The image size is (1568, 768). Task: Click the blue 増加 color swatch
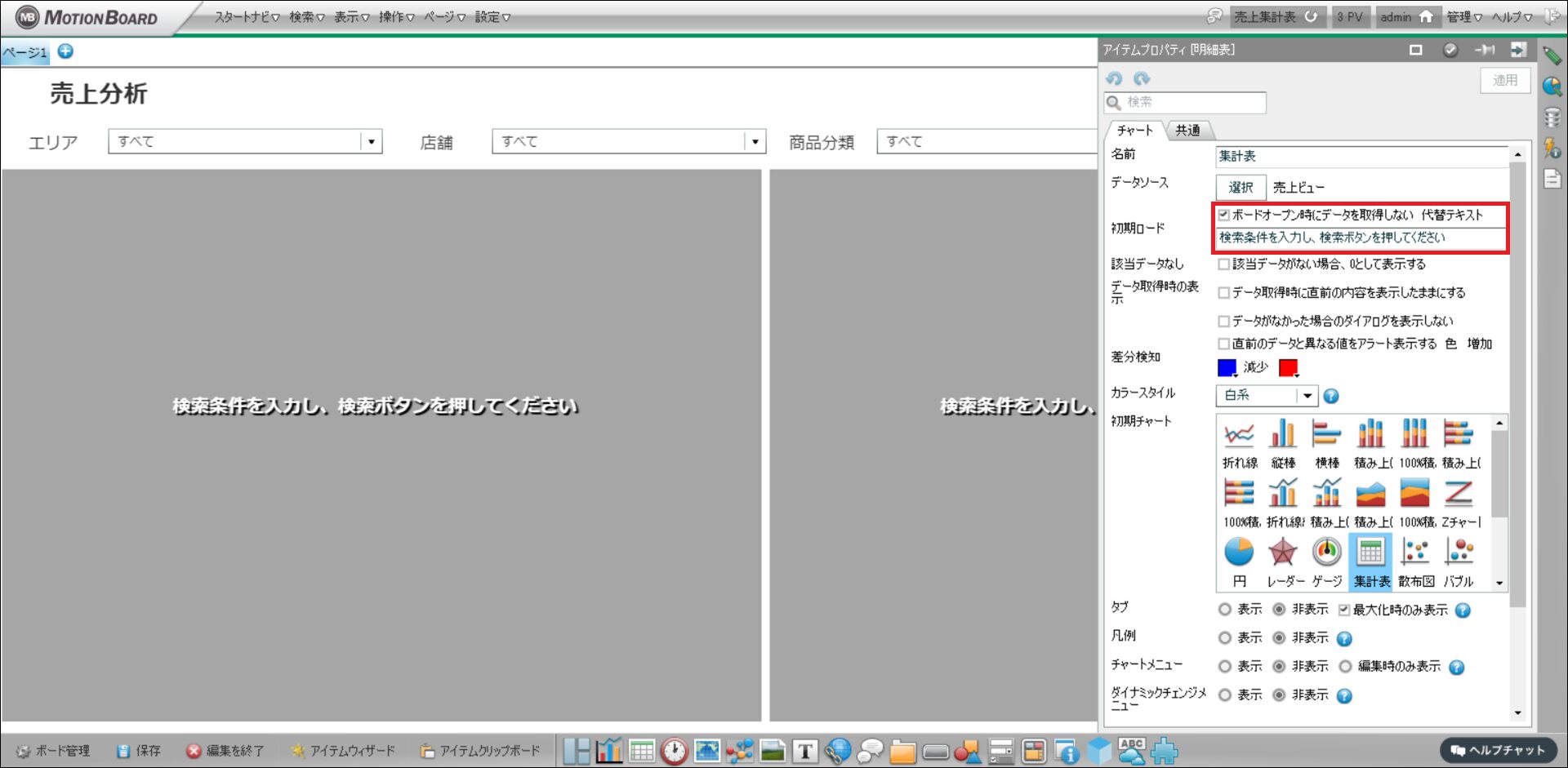tap(1227, 368)
